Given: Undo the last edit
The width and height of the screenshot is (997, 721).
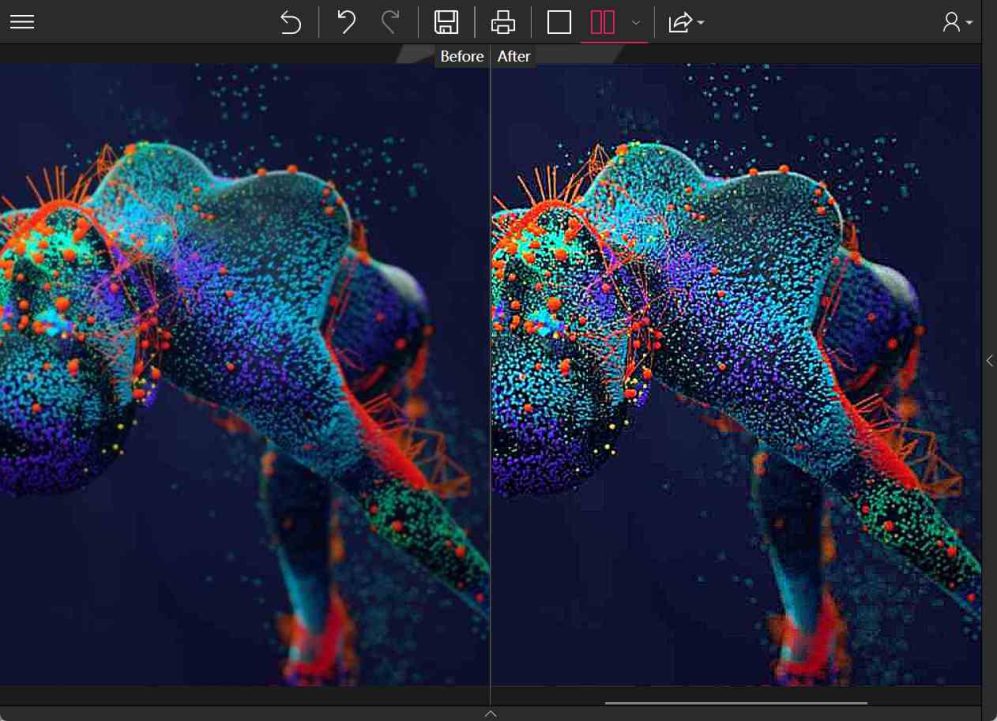Looking at the screenshot, I should click(346, 22).
